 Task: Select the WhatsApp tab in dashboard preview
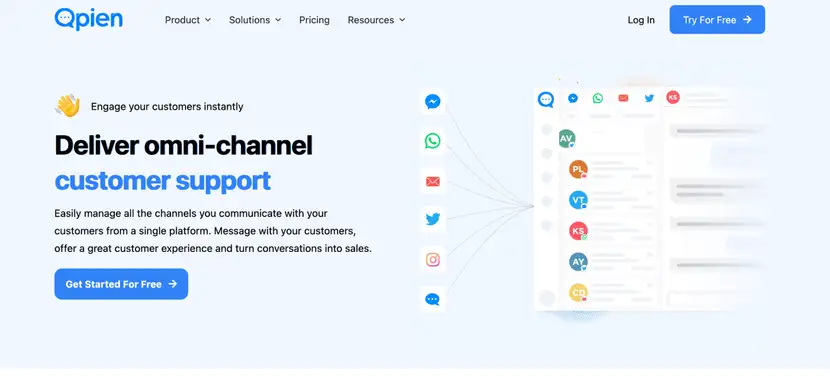pyautogui.click(x=598, y=98)
